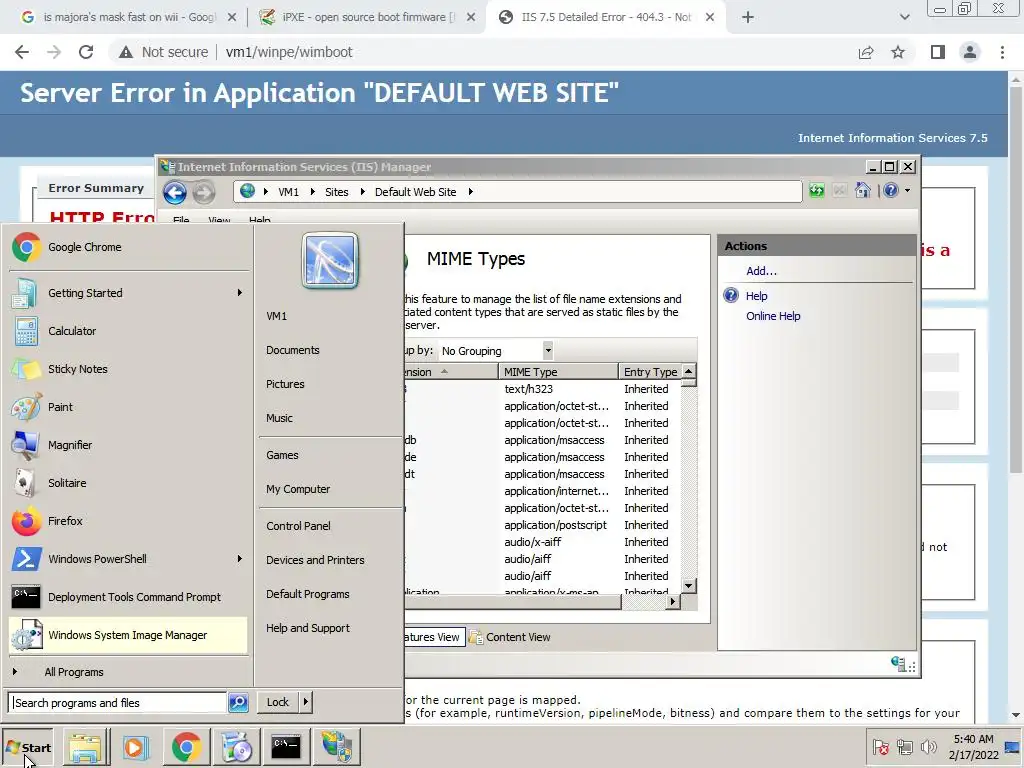Open the shutdown options arrow beside Lock
The width and height of the screenshot is (1024, 768).
point(305,702)
